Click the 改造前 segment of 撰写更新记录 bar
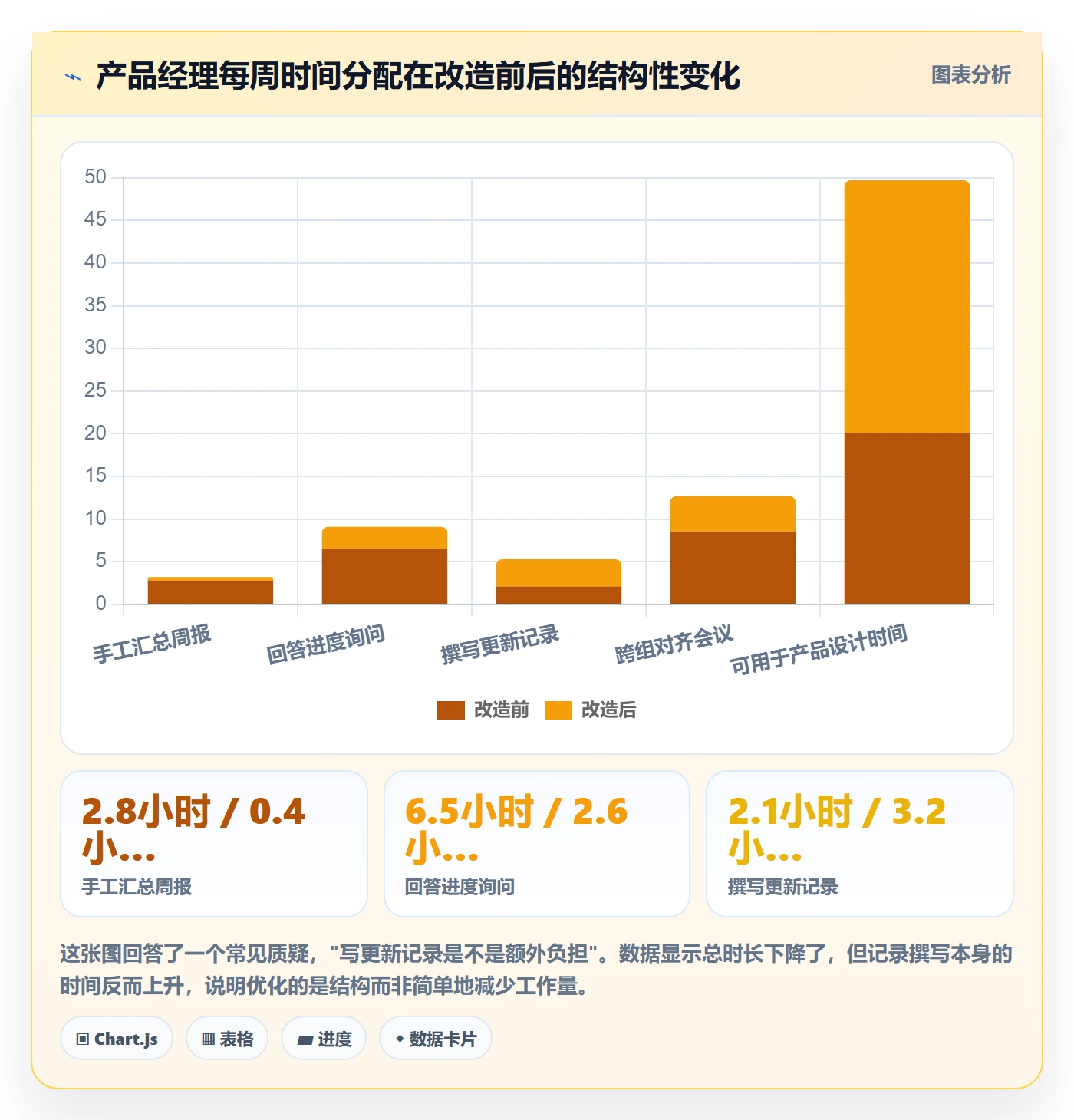This screenshot has height=1120, width=1074. (558, 595)
